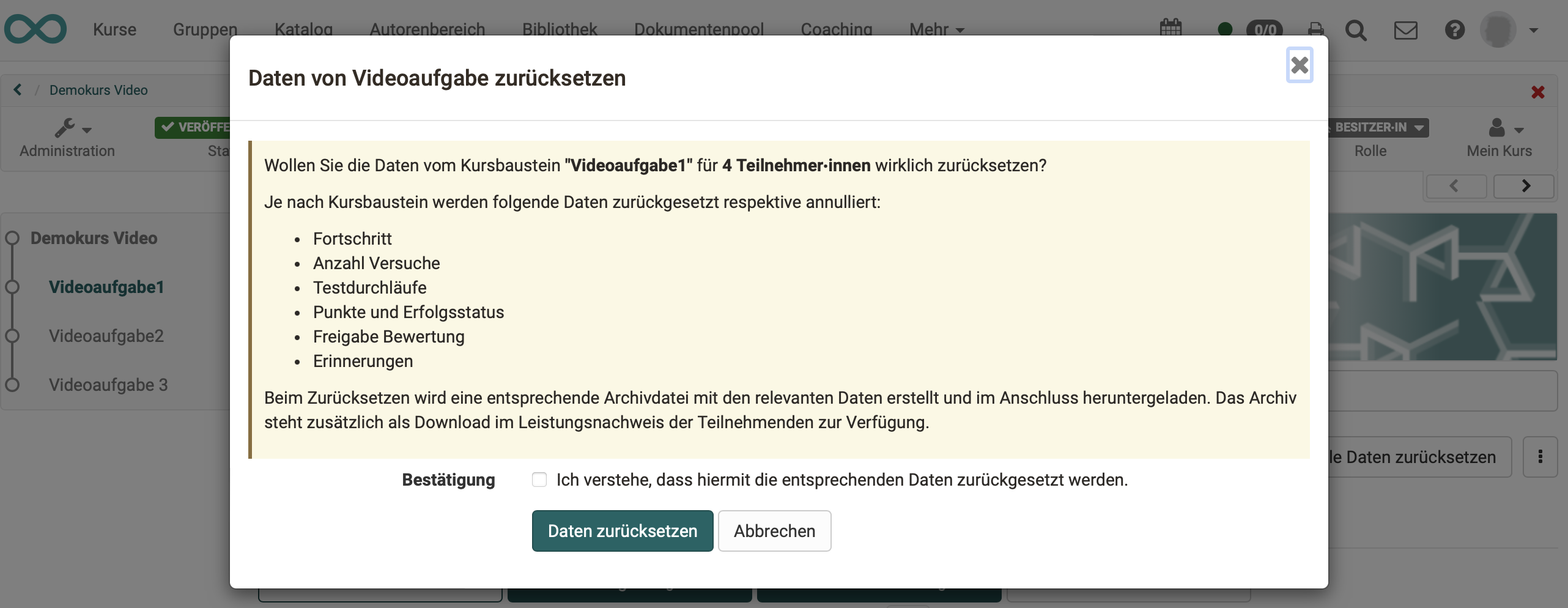Viewport: 1568px width, 608px height.
Task: Open the help question mark icon
Action: coord(1455,29)
